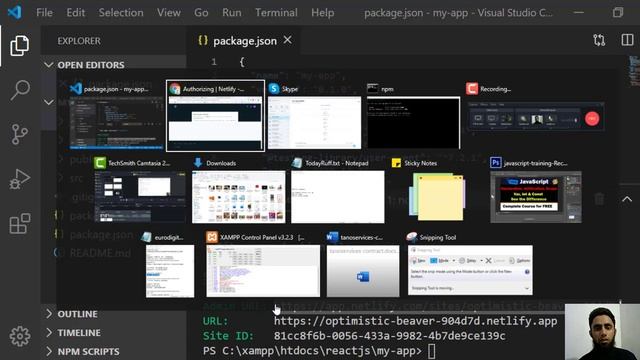Click the red record button in Recording thumbnail
Viewport: 640px width, 360px height.
(592, 119)
